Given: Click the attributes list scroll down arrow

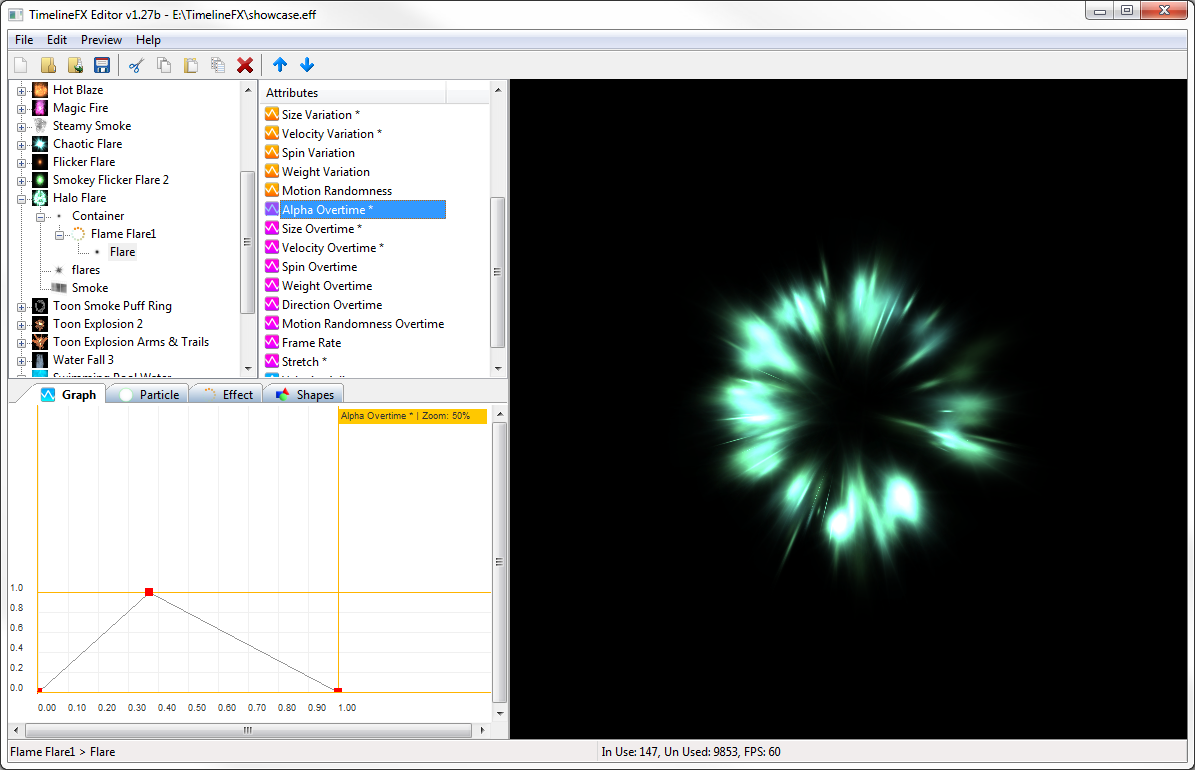Looking at the screenshot, I should tap(498, 369).
